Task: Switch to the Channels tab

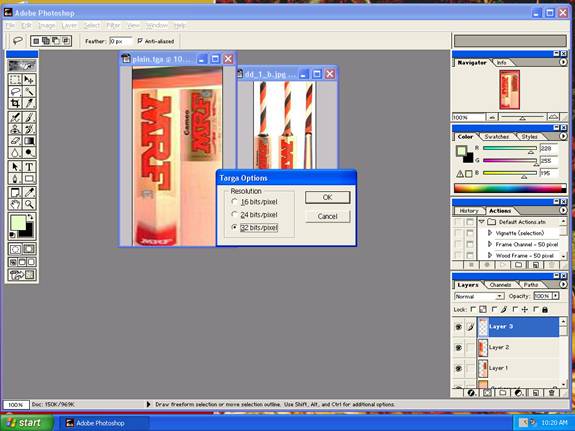Action: click(500, 285)
